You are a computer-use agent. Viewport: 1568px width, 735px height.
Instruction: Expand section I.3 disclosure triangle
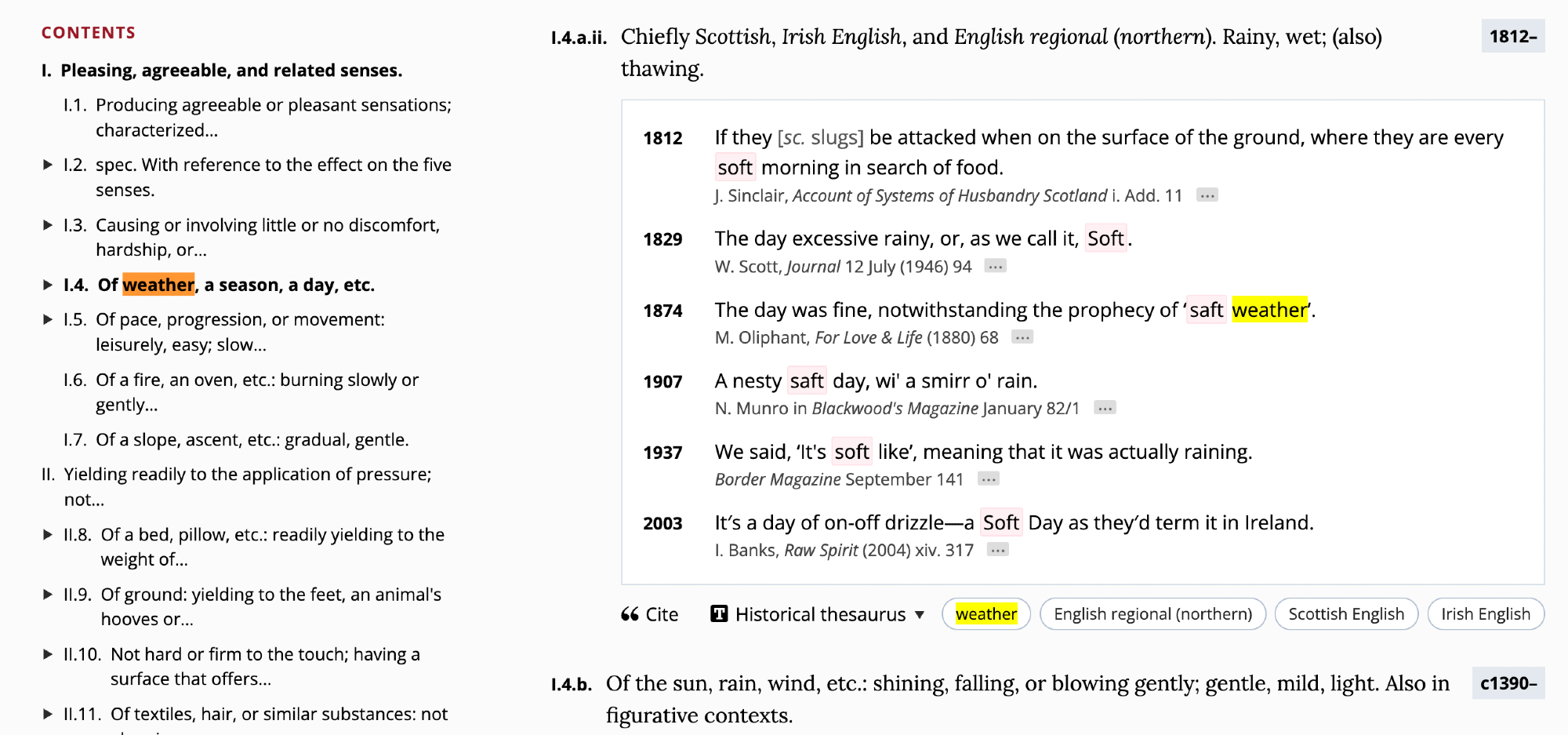(x=48, y=225)
